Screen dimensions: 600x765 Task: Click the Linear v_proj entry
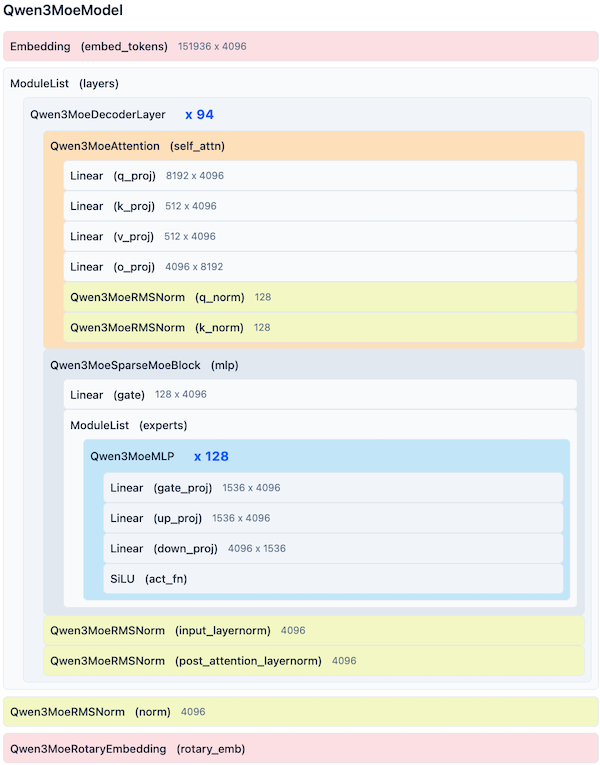320,237
